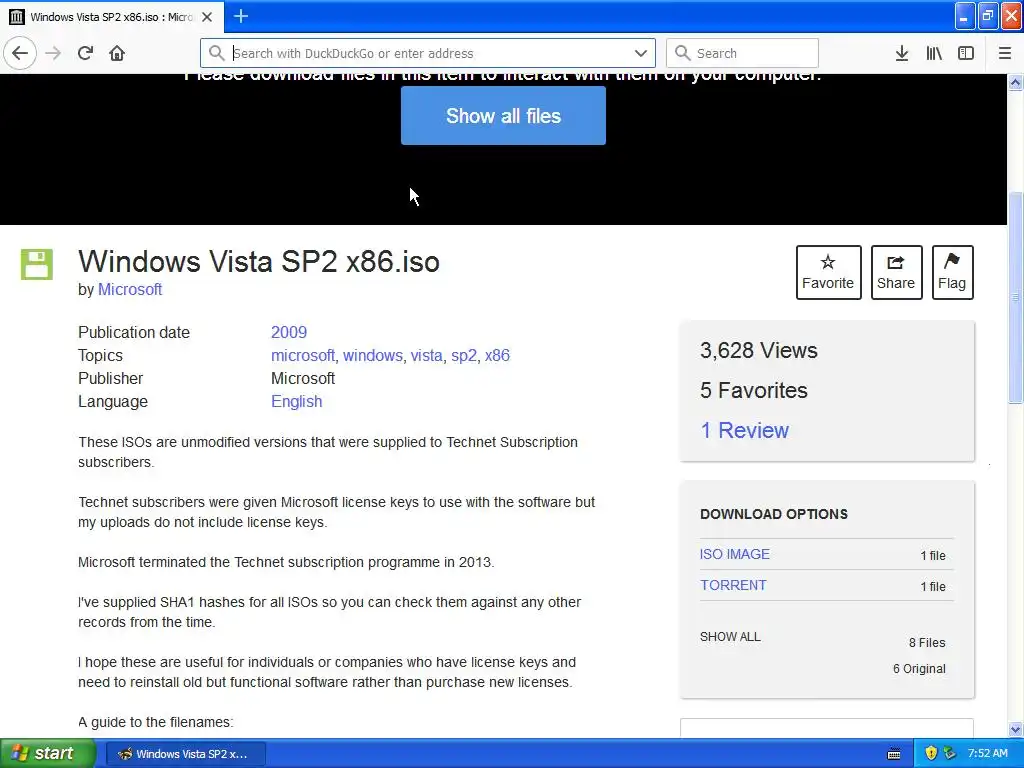
Task: Click the Share button
Action: point(897,272)
